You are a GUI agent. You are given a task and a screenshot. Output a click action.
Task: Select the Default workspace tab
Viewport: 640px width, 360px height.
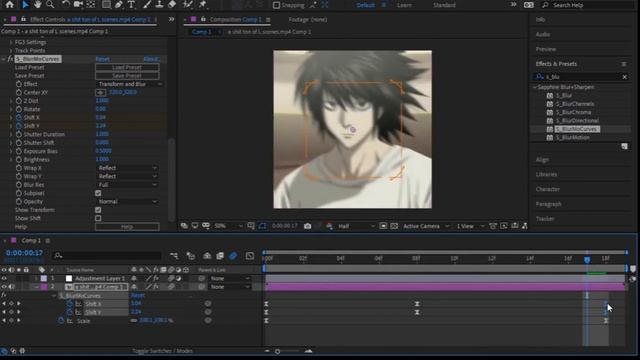(x=366, y=5)
